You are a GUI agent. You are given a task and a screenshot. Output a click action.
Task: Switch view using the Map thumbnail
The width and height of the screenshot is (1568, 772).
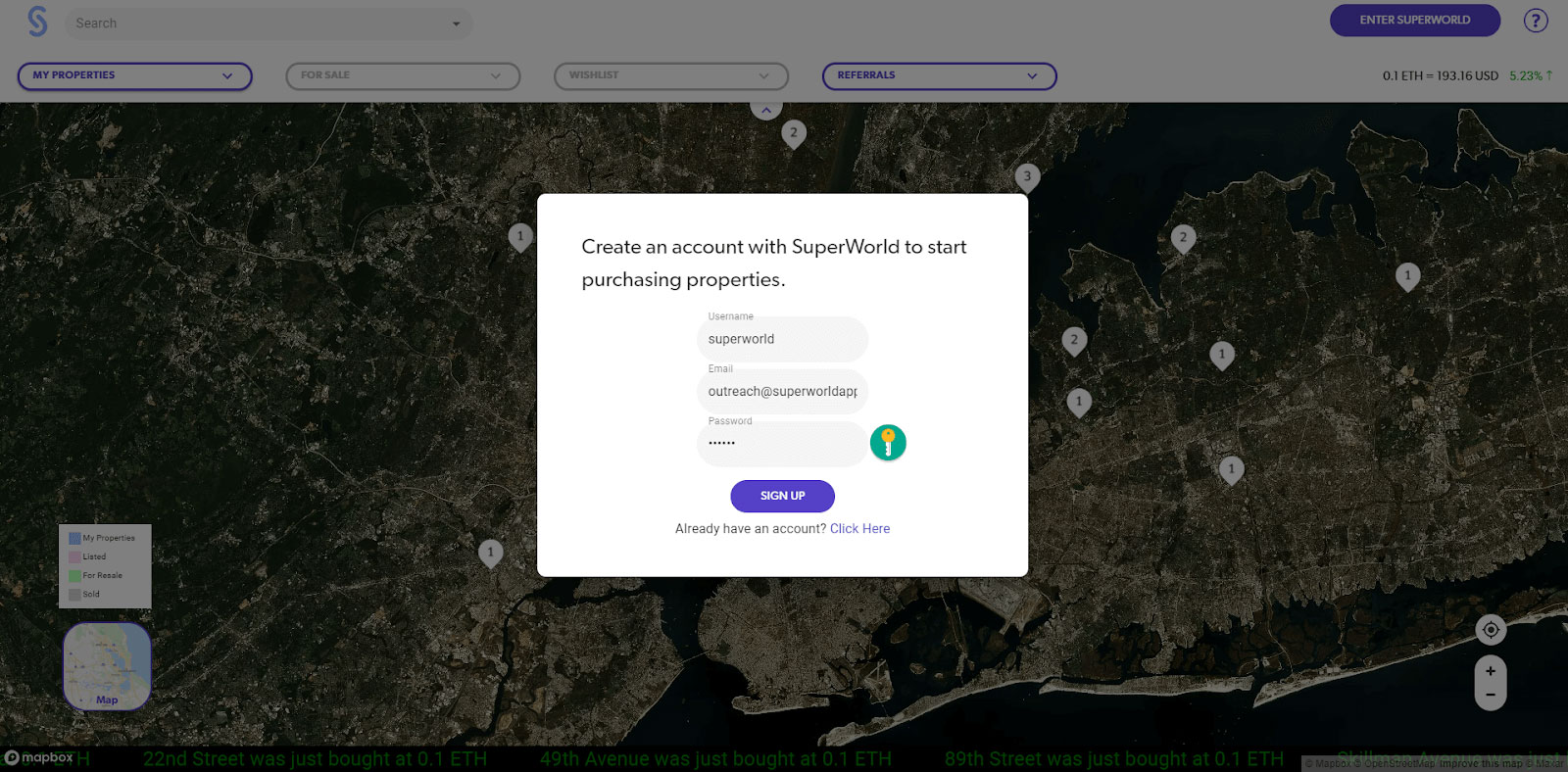(x=107, y=666)
